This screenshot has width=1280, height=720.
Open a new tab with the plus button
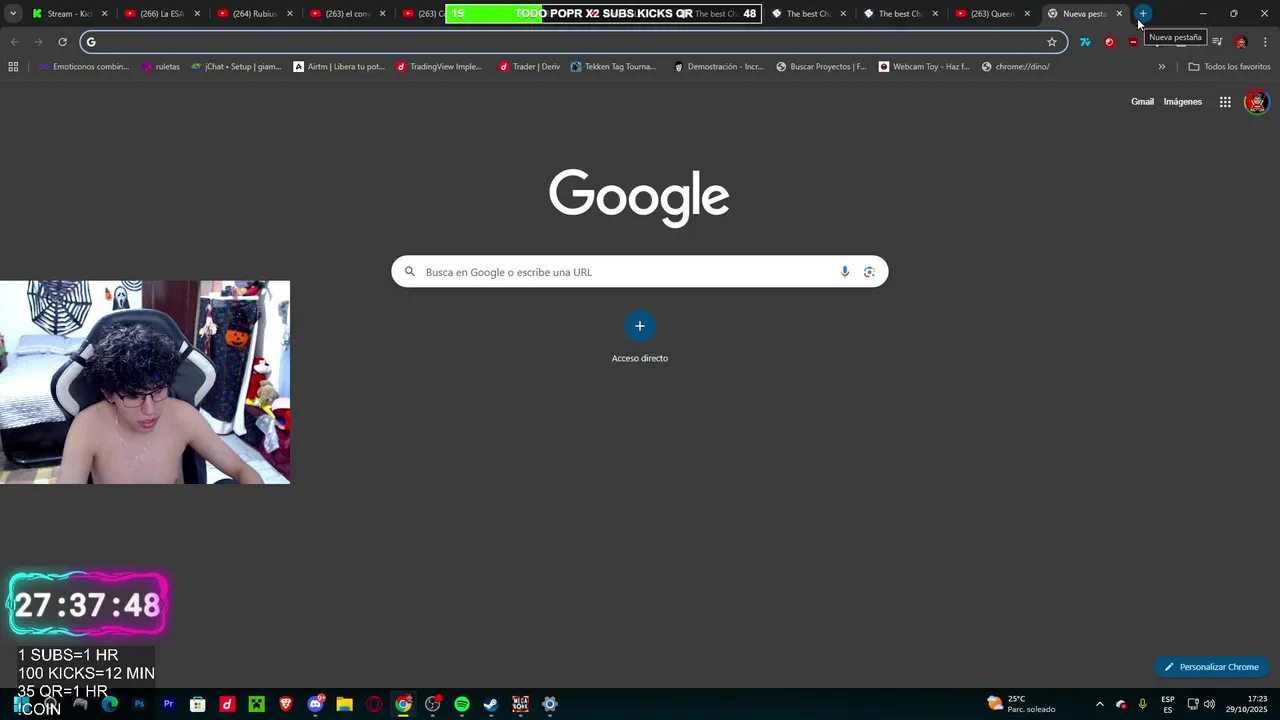click(1143, 13)
